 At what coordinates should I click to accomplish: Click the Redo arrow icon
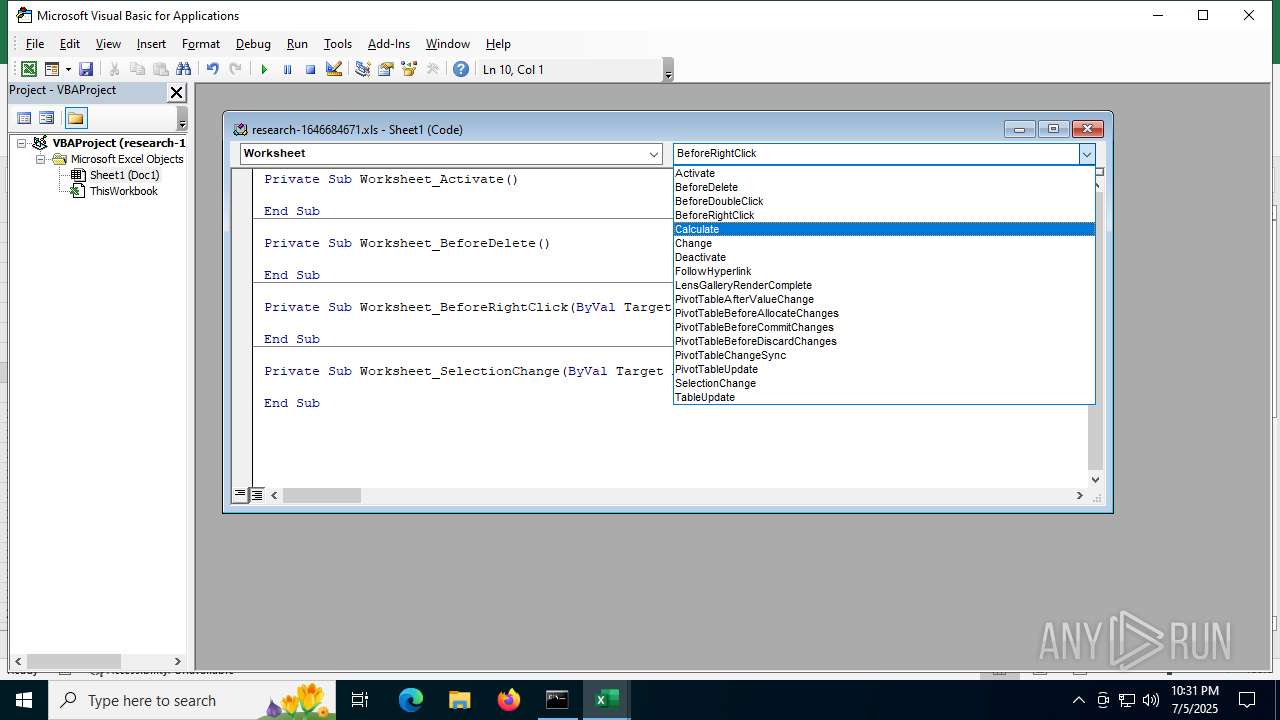point(235,69)
